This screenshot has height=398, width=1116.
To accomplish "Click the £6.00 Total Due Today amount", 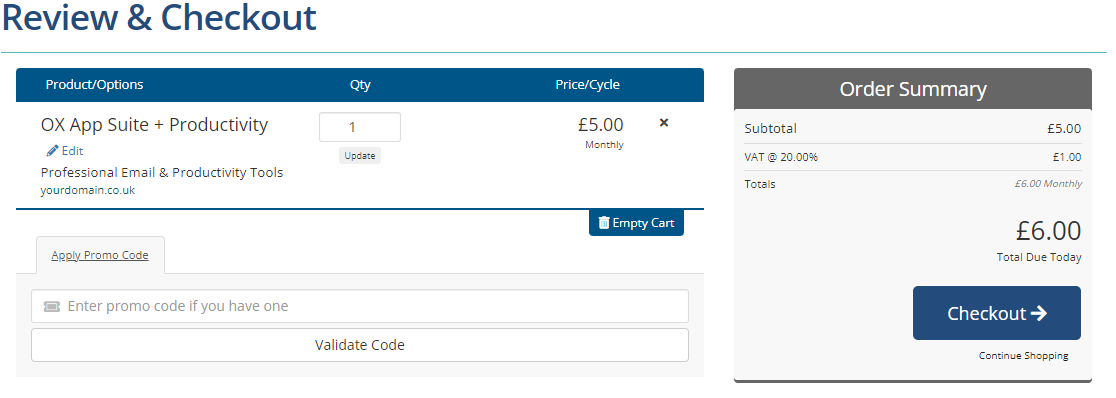I will [1048, 231].
